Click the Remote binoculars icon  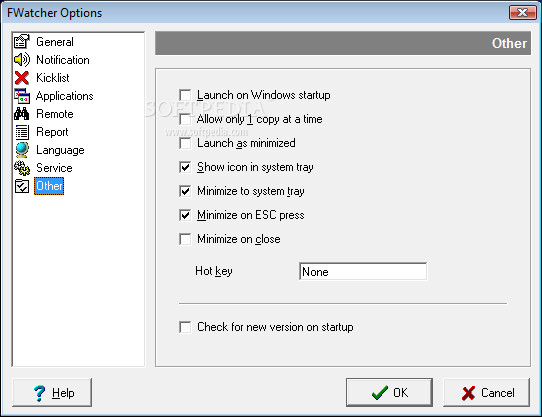[22, 114]
